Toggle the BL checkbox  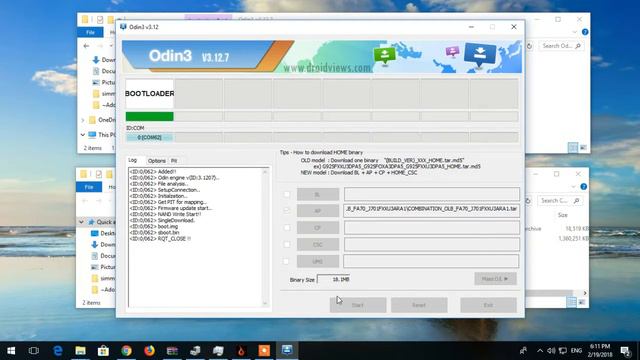tap(287, 195)
